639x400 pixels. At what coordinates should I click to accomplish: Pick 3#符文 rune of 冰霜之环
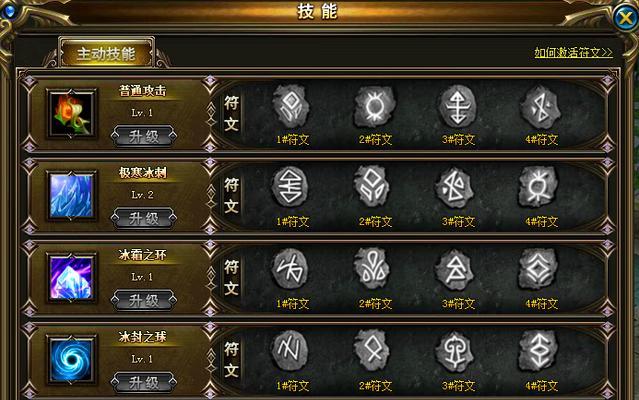tap(454, 269)
